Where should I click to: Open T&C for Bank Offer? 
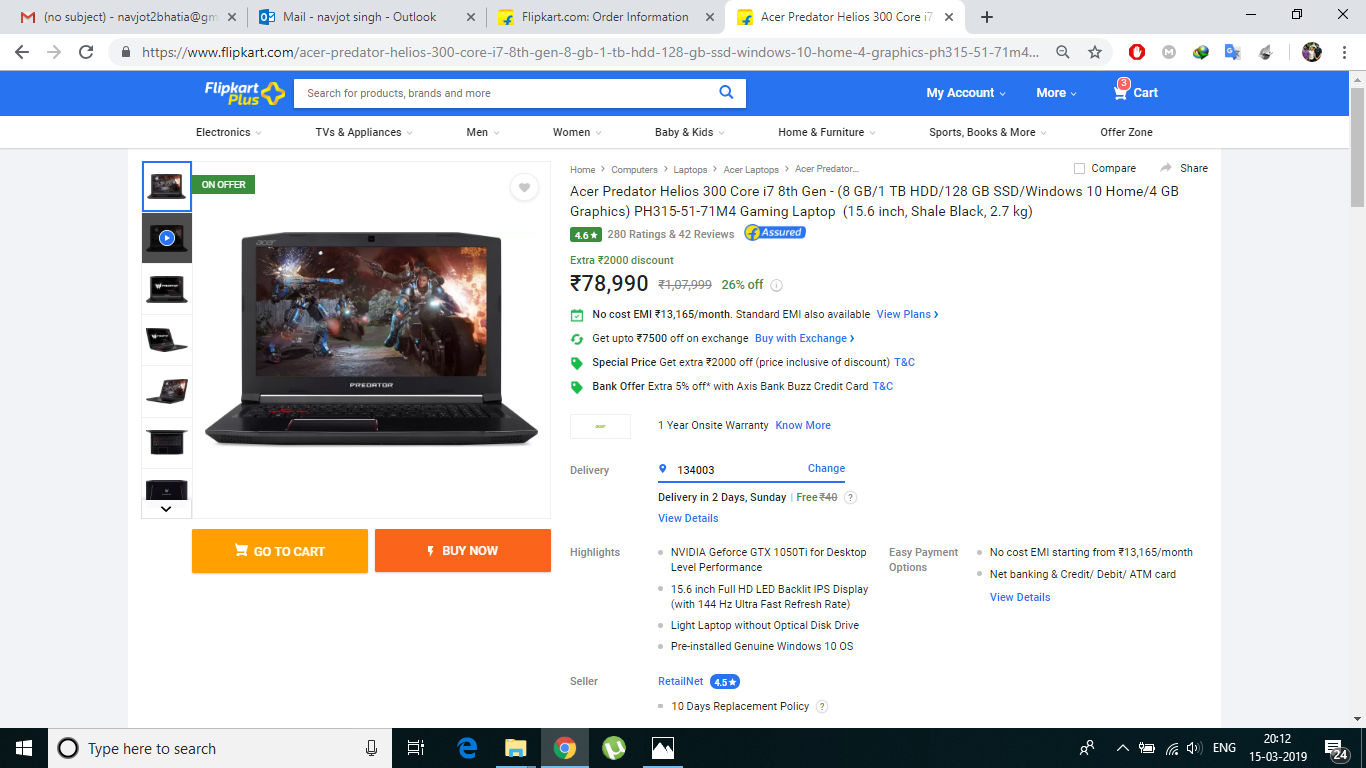883,386
